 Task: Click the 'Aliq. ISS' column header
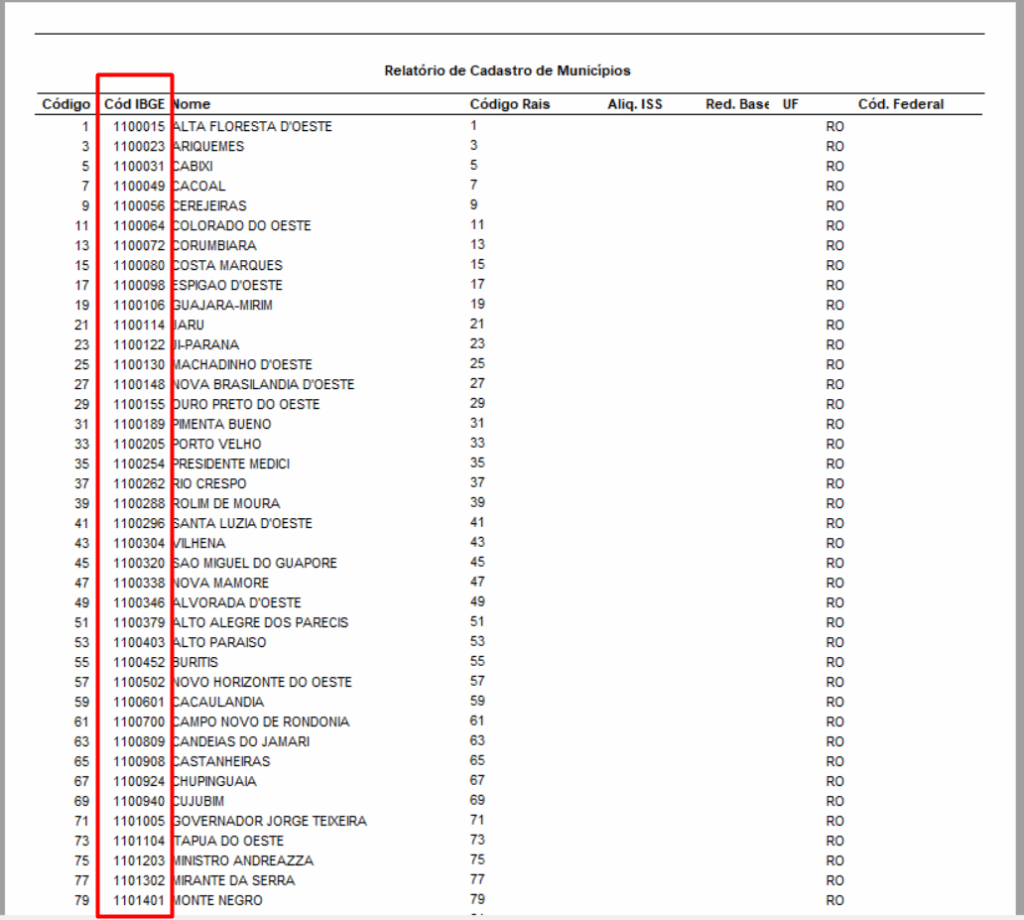[x=635, y=104]
